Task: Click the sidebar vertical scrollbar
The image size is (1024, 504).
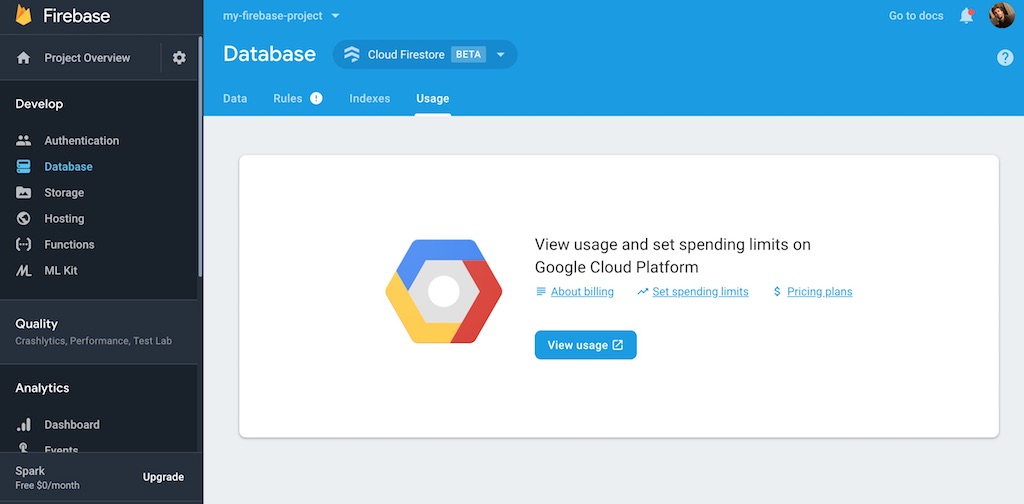Action: 200,157
